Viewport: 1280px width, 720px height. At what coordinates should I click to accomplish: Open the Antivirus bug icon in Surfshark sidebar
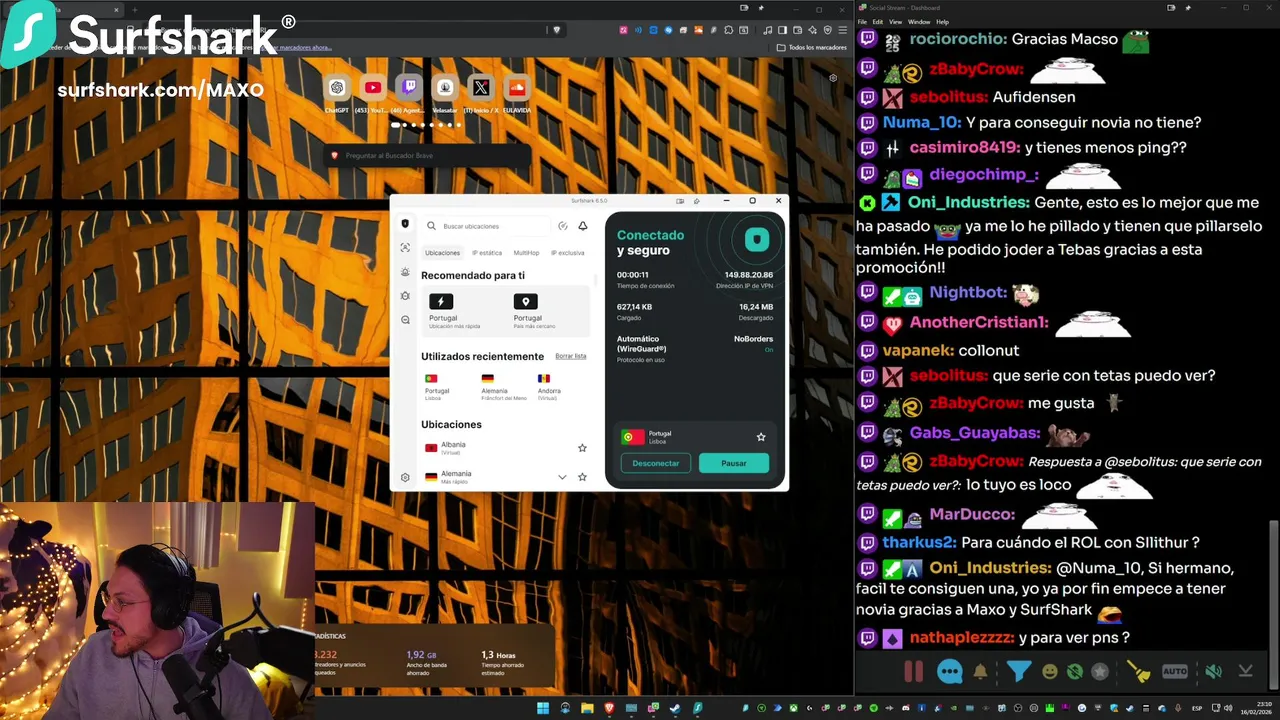click(x=405, y=296)
